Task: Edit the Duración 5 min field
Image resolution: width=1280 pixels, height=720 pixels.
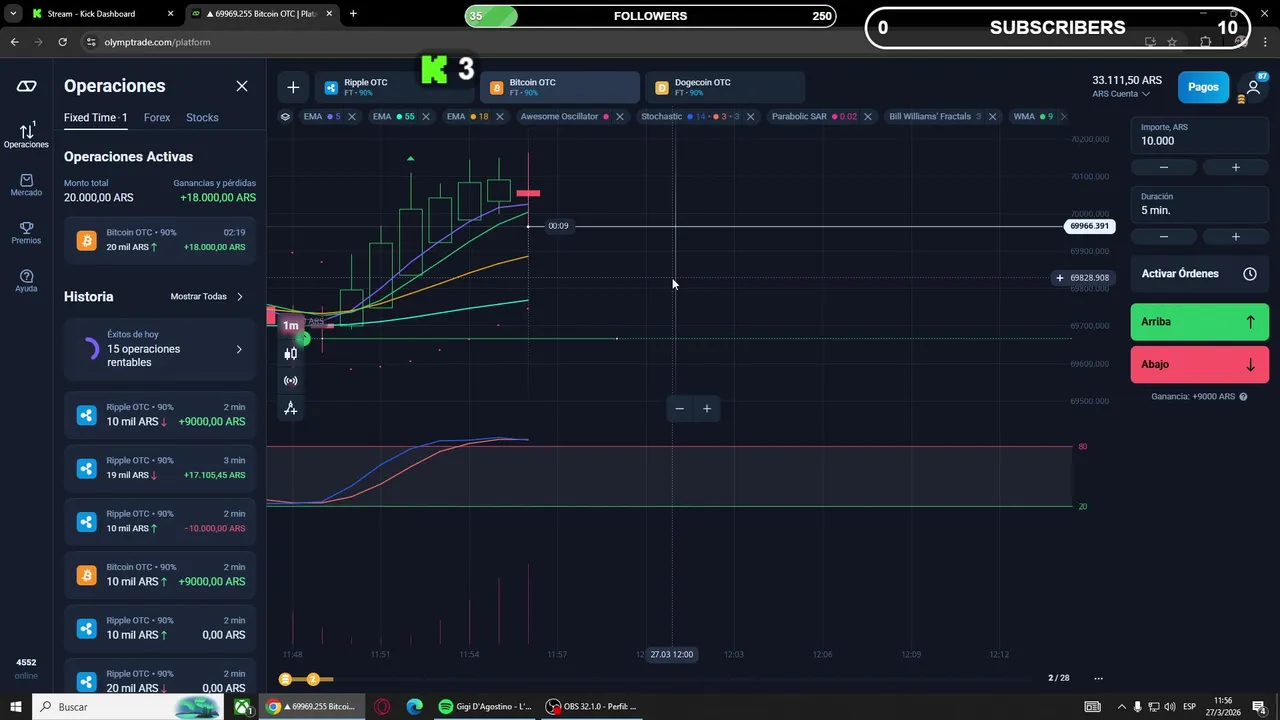Action: 1200,204
